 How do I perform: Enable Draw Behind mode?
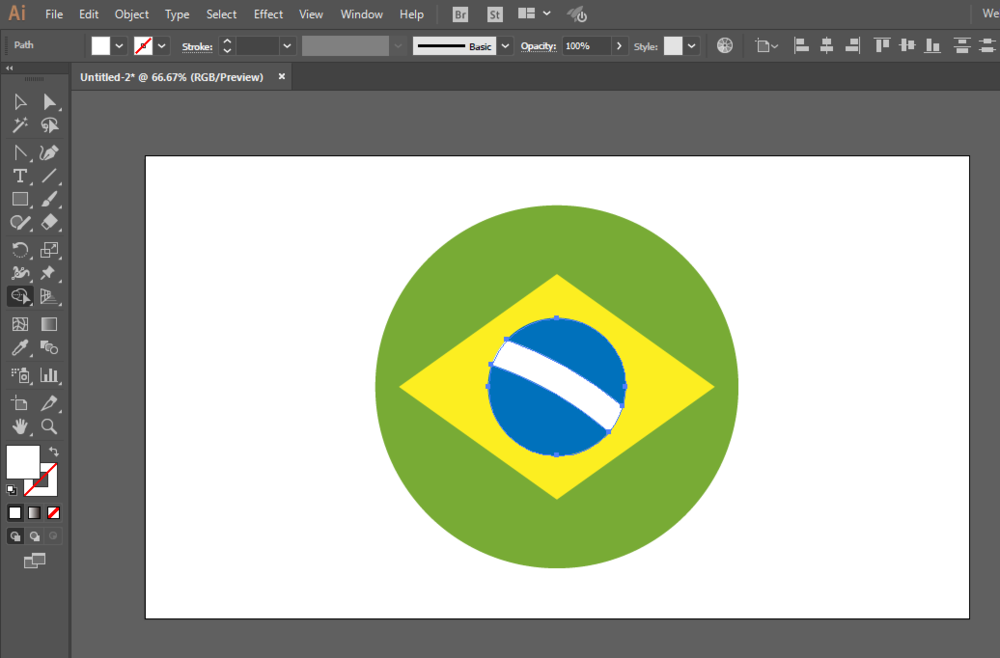(34, 536)
